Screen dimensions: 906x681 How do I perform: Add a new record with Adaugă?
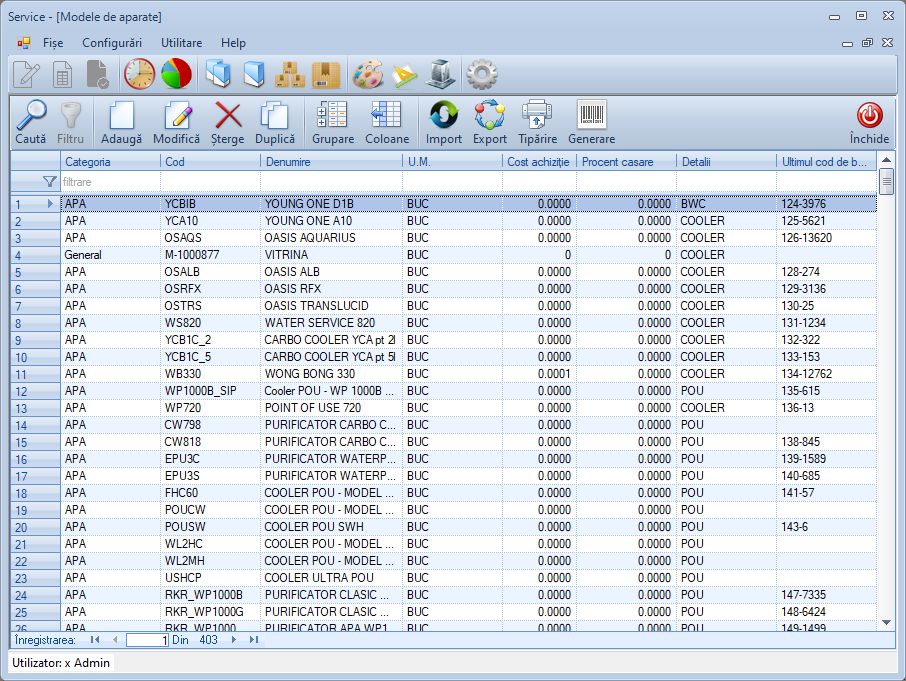(121, 122)
